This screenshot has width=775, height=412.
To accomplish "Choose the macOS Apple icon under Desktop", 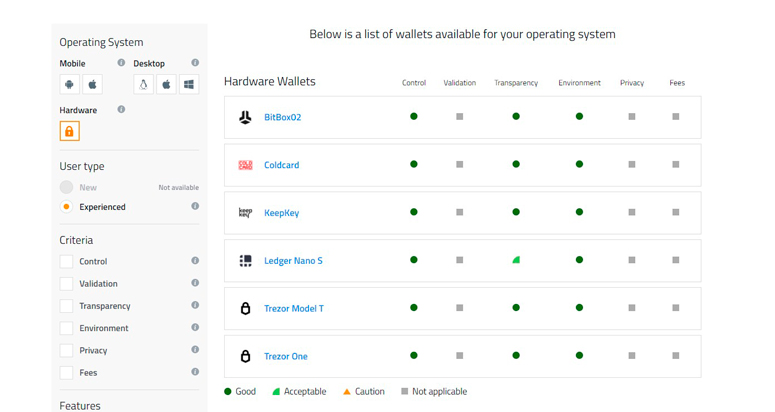I will [166, 85].
